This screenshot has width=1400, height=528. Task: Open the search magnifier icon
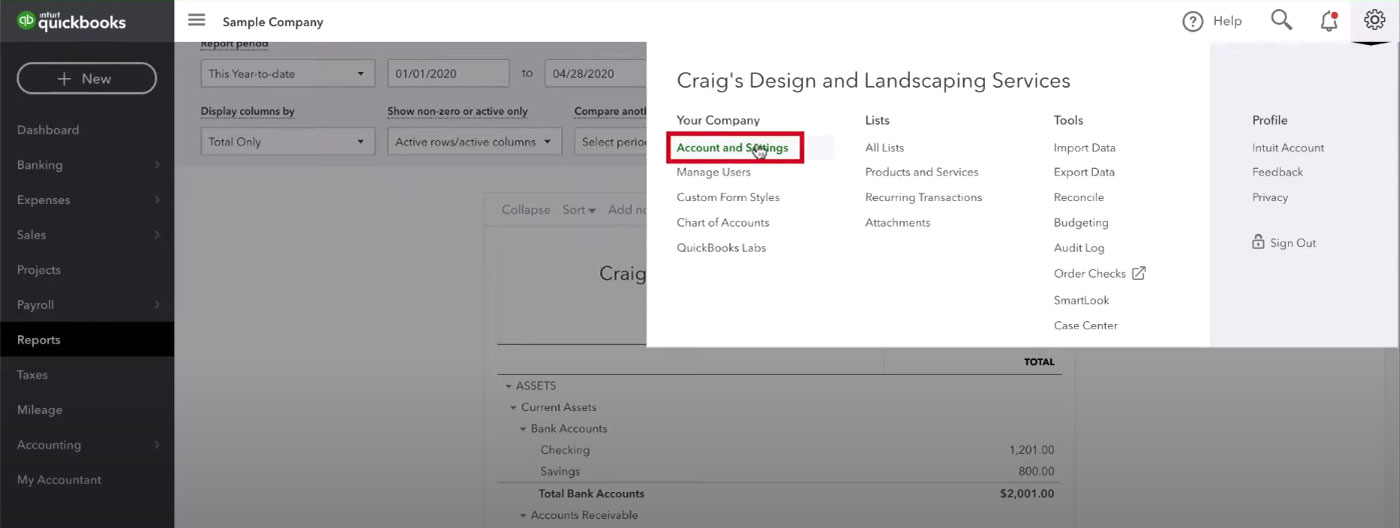pos(1281,20)
